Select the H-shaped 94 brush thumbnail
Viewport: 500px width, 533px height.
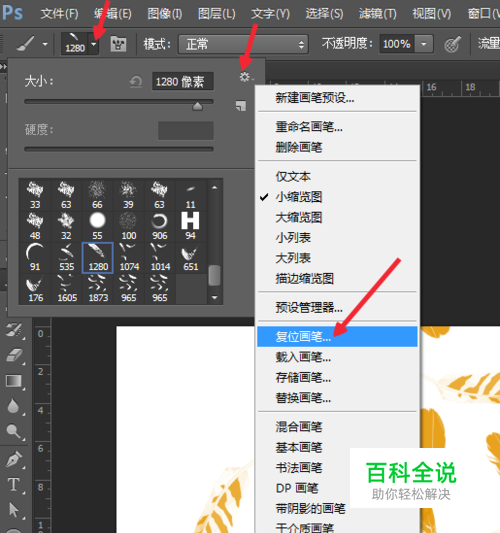click(190, 226)
